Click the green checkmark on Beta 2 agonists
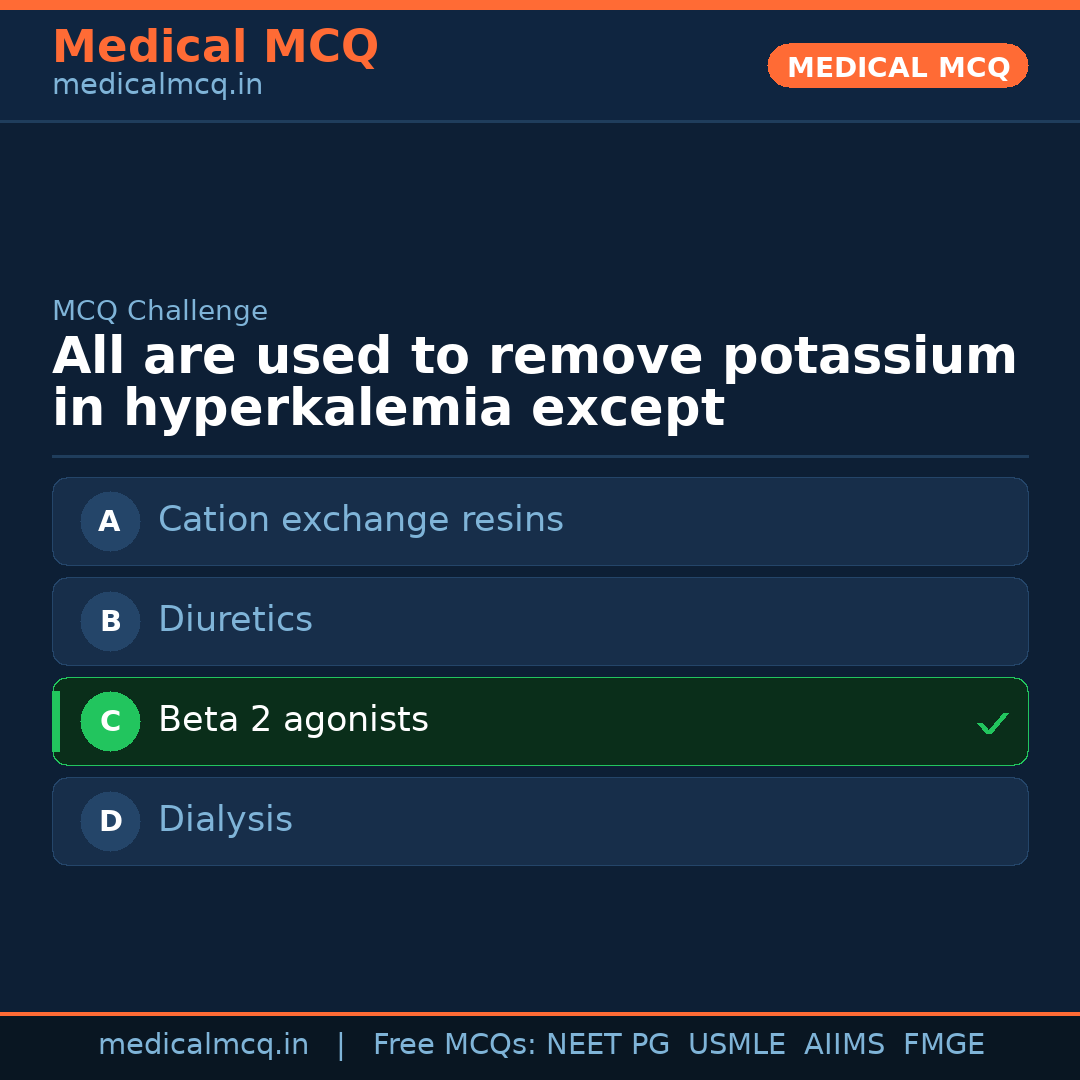This screenshot has width=1080, height=1080. 992,723
